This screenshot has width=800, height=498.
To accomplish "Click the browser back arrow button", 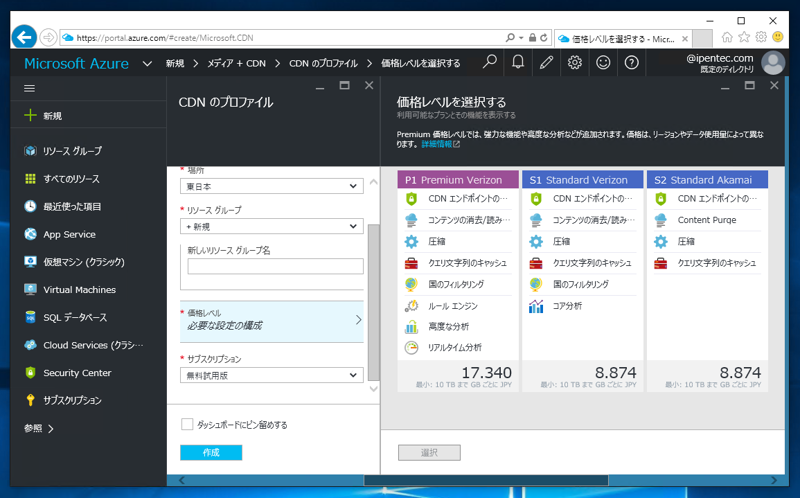I will coord(24,37).
